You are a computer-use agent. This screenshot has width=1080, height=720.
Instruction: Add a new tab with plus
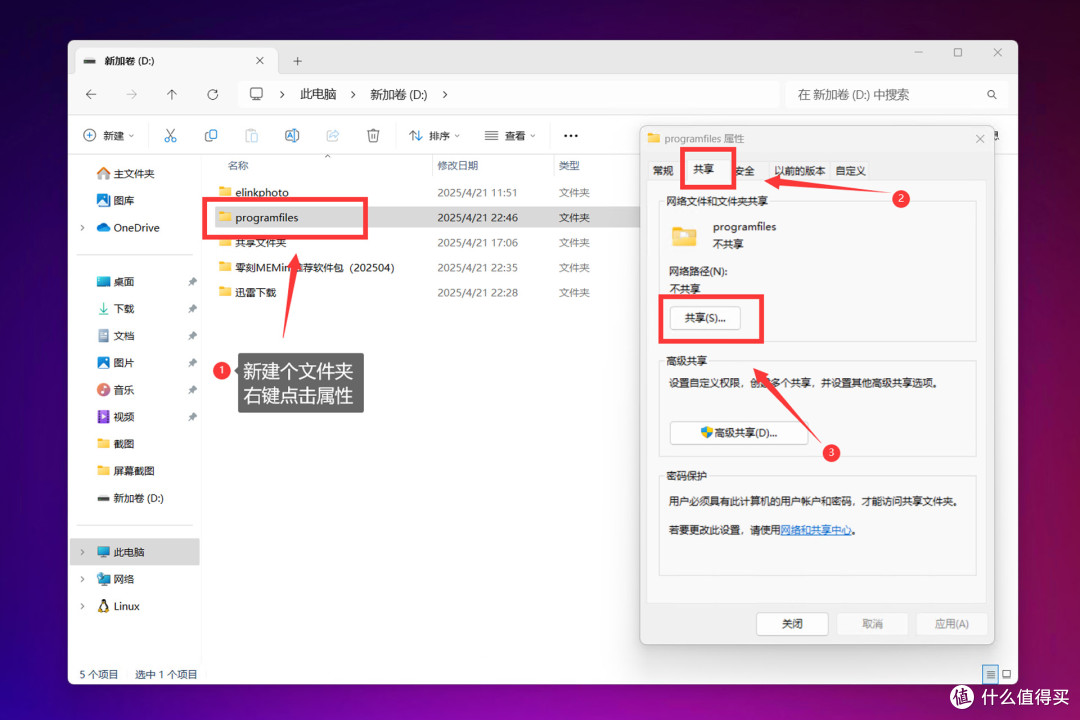pyautogui.click(x=298, y=61)
